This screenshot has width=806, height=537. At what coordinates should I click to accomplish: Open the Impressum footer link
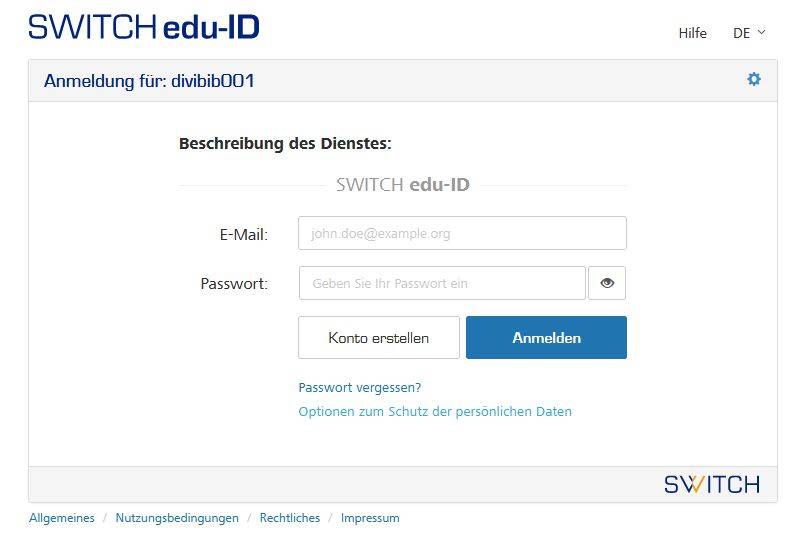click(x=370, y=518)
